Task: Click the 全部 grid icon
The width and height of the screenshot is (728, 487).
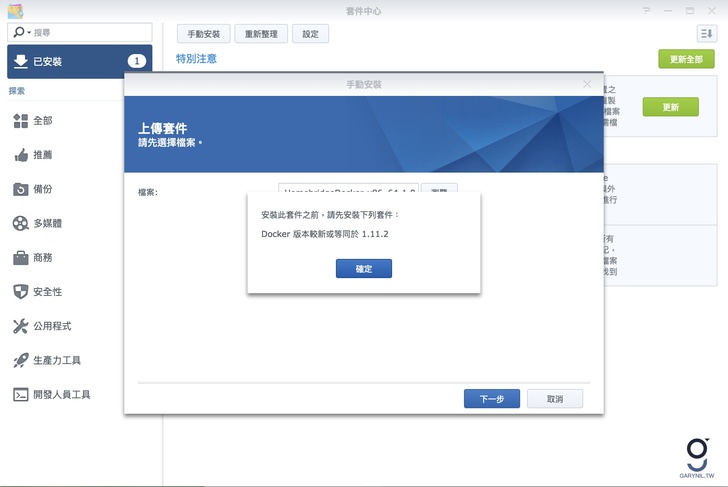Action: pos(20,121)
